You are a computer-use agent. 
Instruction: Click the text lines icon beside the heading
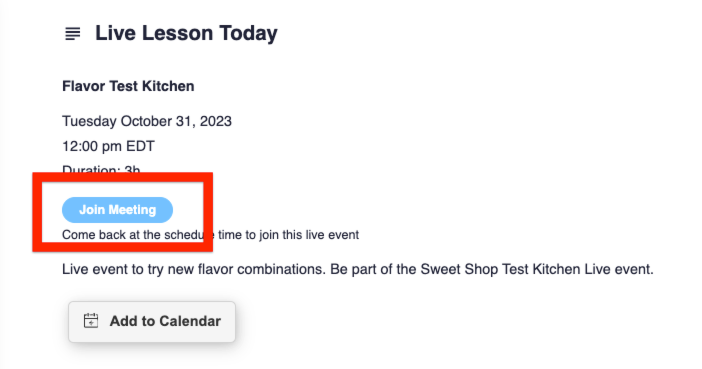pyautogui.click(x=73, y=34)
